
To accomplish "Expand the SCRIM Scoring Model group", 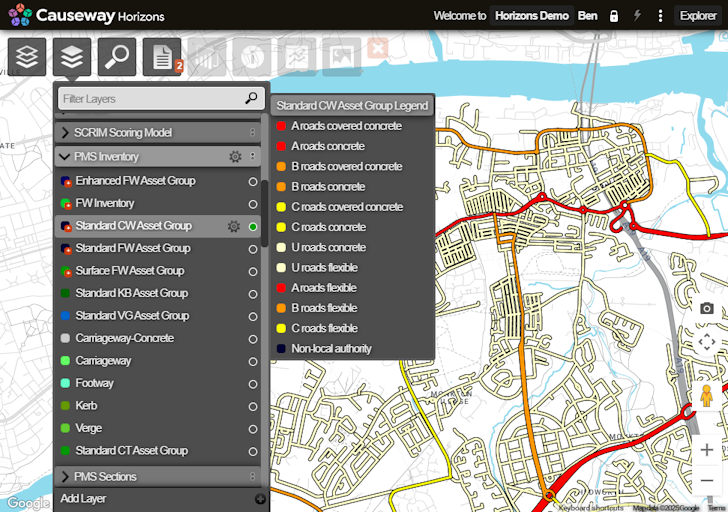I will pyautogui.click(x=66, y=132).
